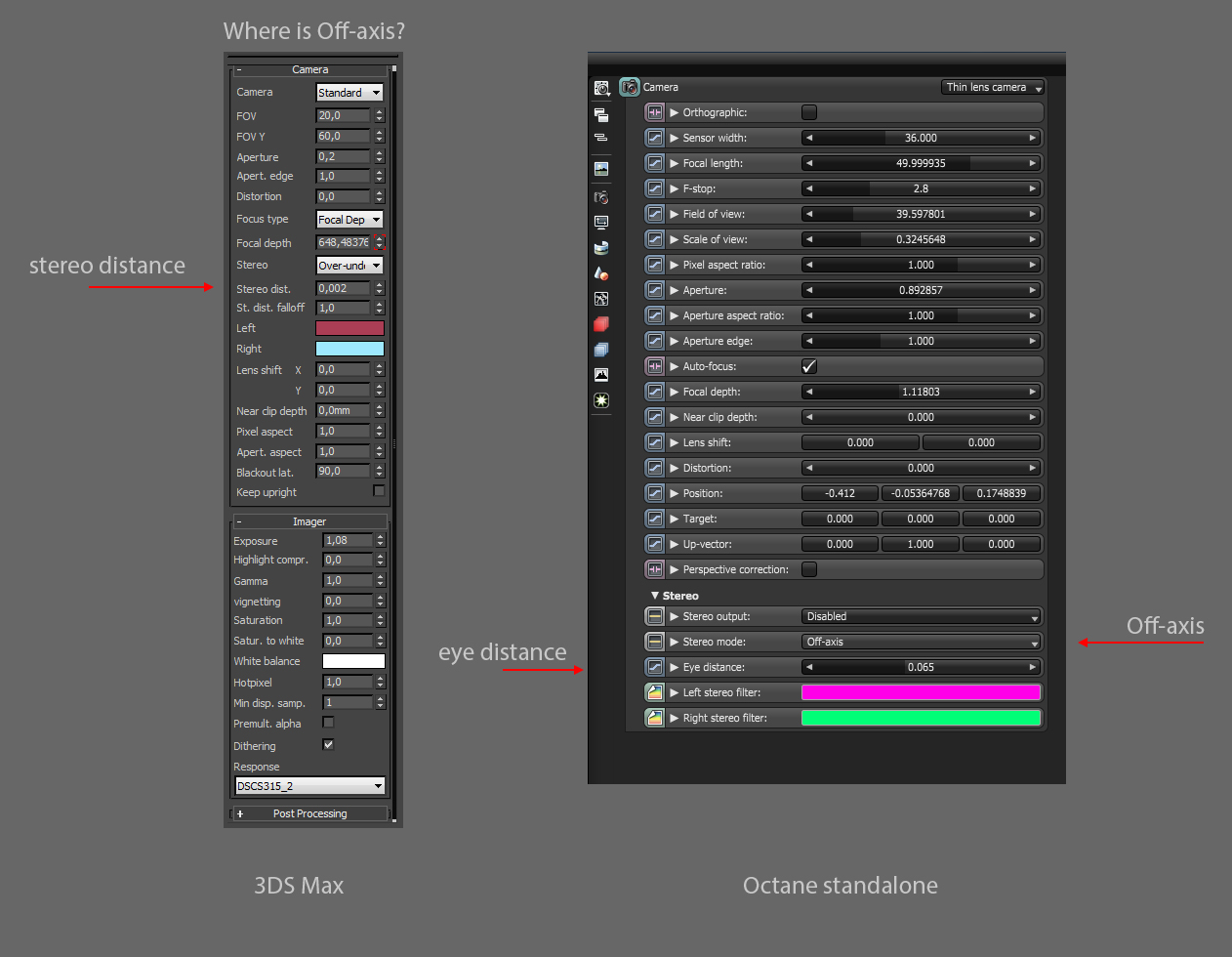Viewport: 1232px width, 957px height.
Task: Select the post processing star icon in sidebar
Action: [601, 400]
